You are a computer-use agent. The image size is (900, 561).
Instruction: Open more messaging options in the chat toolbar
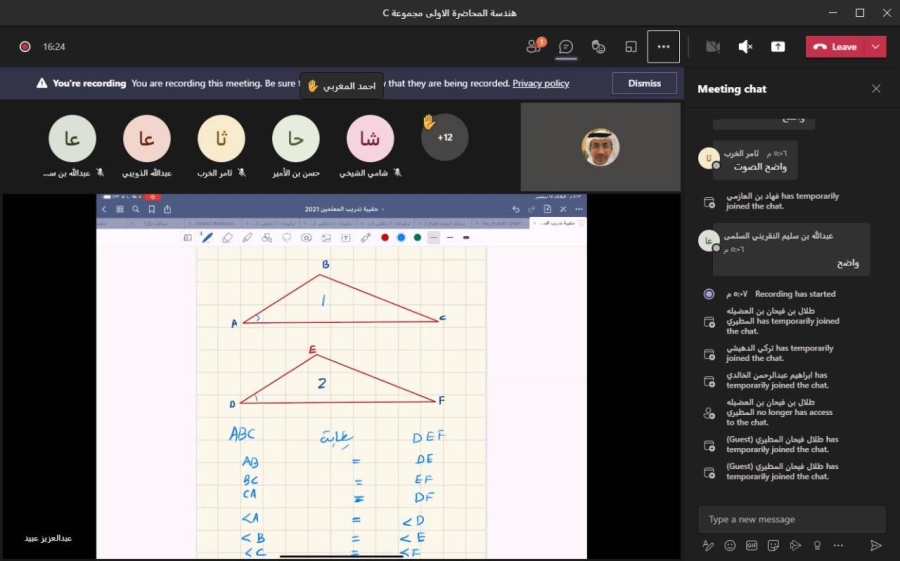(840, 545)
